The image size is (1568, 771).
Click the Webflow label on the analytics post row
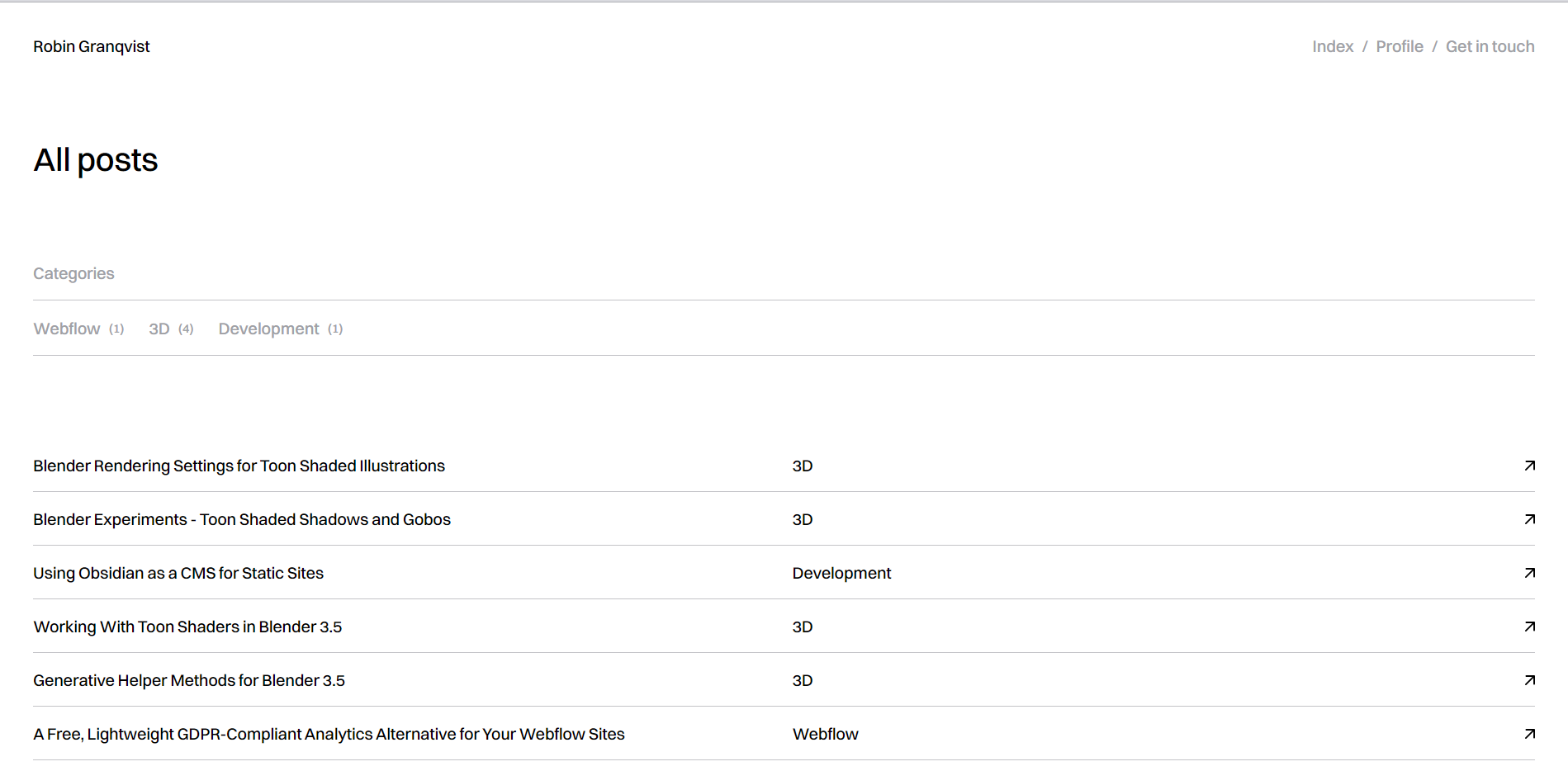(x=825, y=734)
